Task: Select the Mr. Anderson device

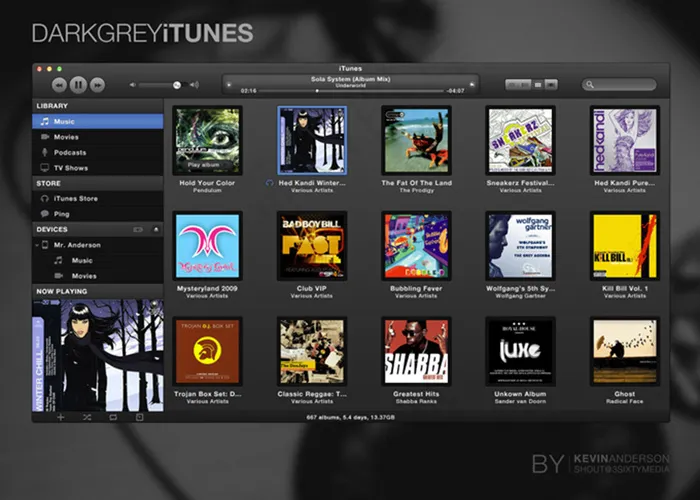Action: (98, 245)
